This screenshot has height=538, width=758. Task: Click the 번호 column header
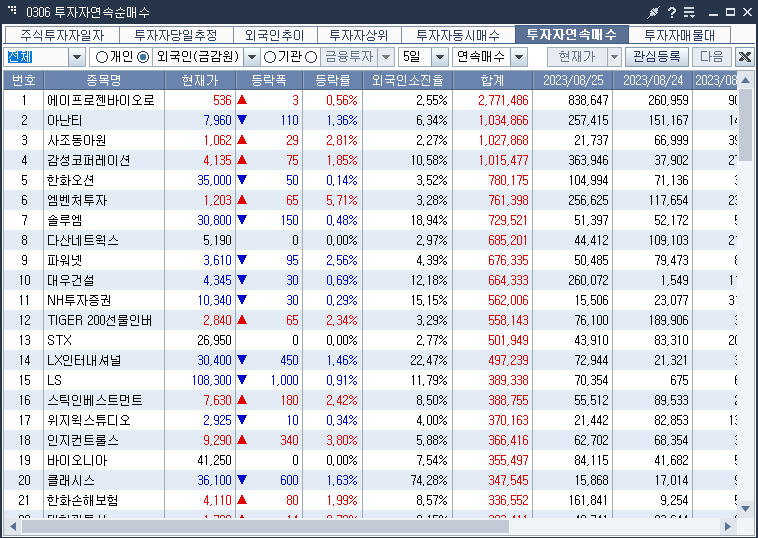[x=24, y=80]
